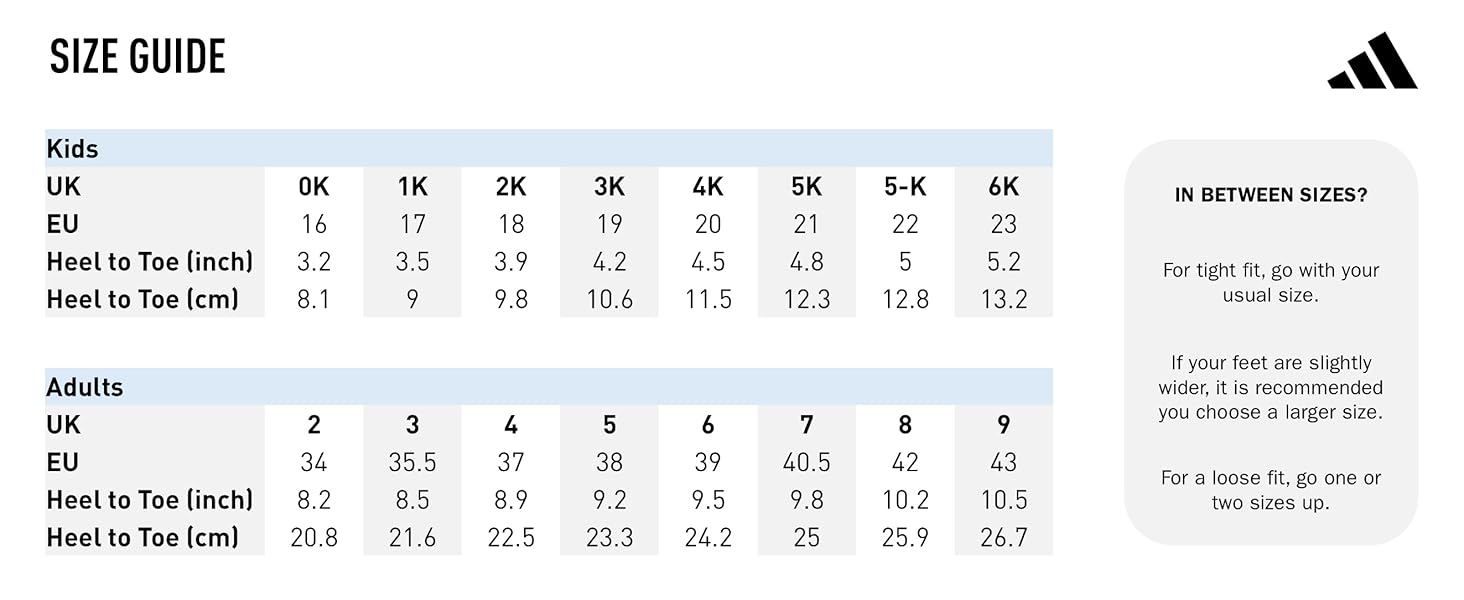Screen dimensions: 1464x600
Task: Click Heel to Toe (cm) label in Adults table
Action: [x=143, y=538]
